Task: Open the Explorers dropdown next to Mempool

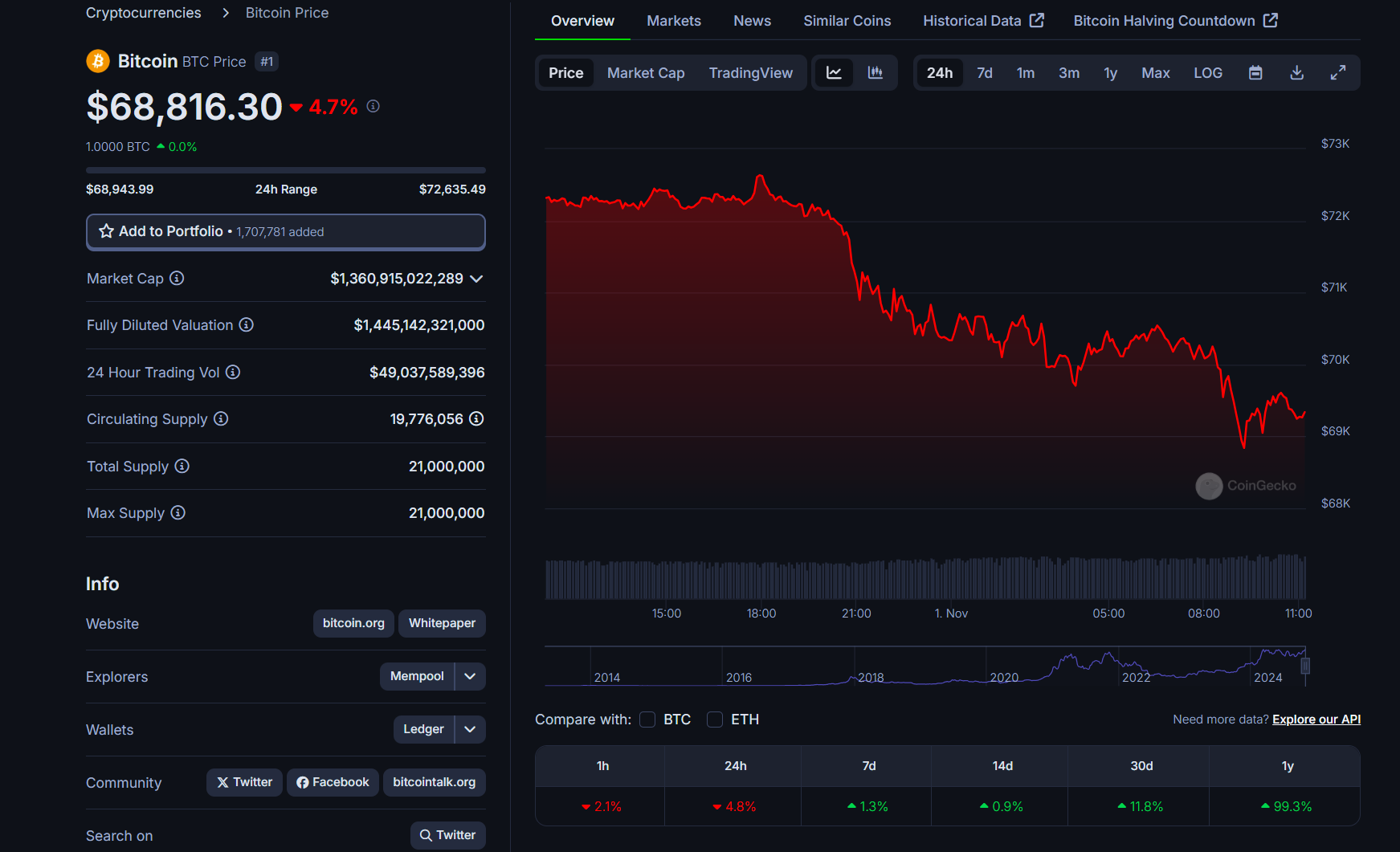Action: pyautogui.click(x=470, y=676)
